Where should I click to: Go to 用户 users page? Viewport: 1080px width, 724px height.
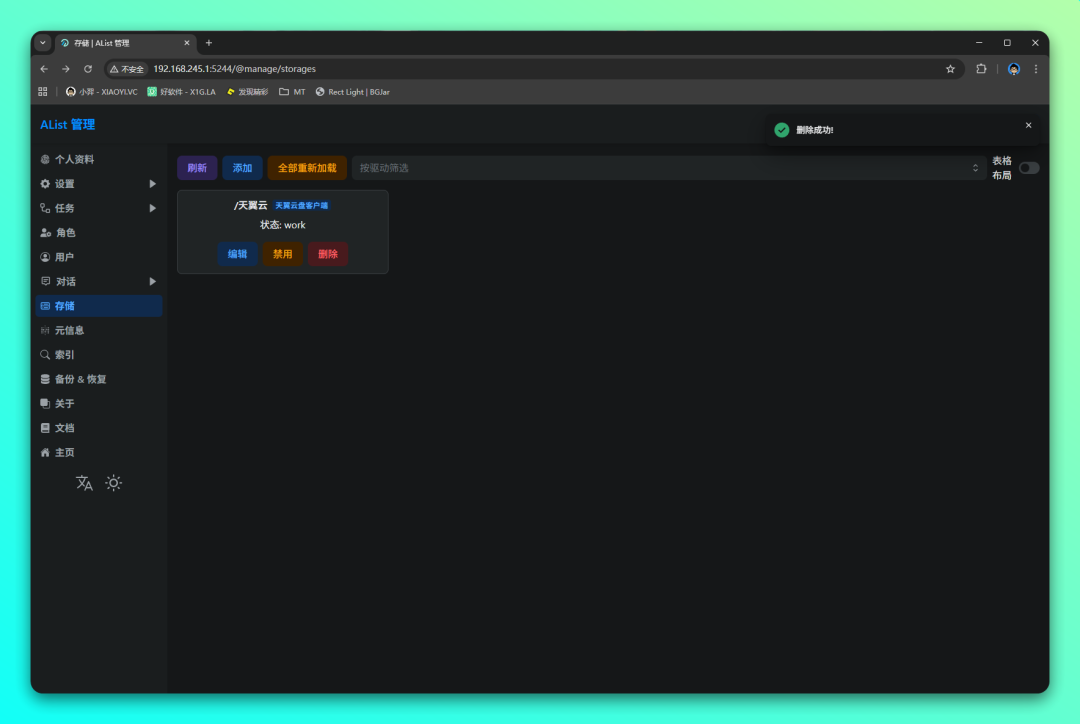65,257
